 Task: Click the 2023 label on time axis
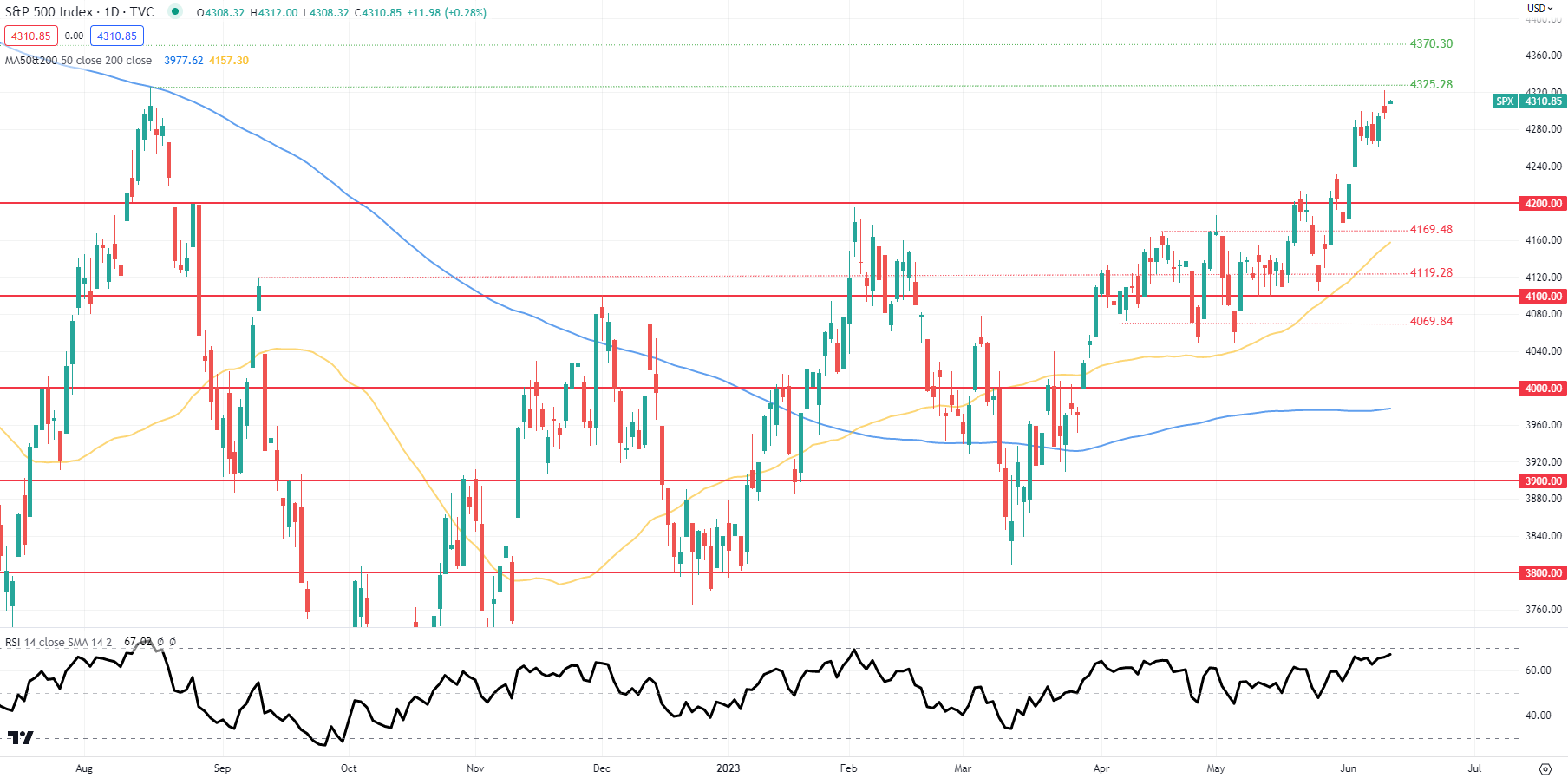728,768
